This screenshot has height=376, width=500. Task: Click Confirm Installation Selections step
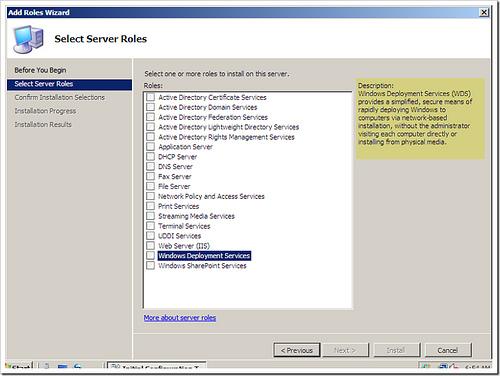coord(60,97)
